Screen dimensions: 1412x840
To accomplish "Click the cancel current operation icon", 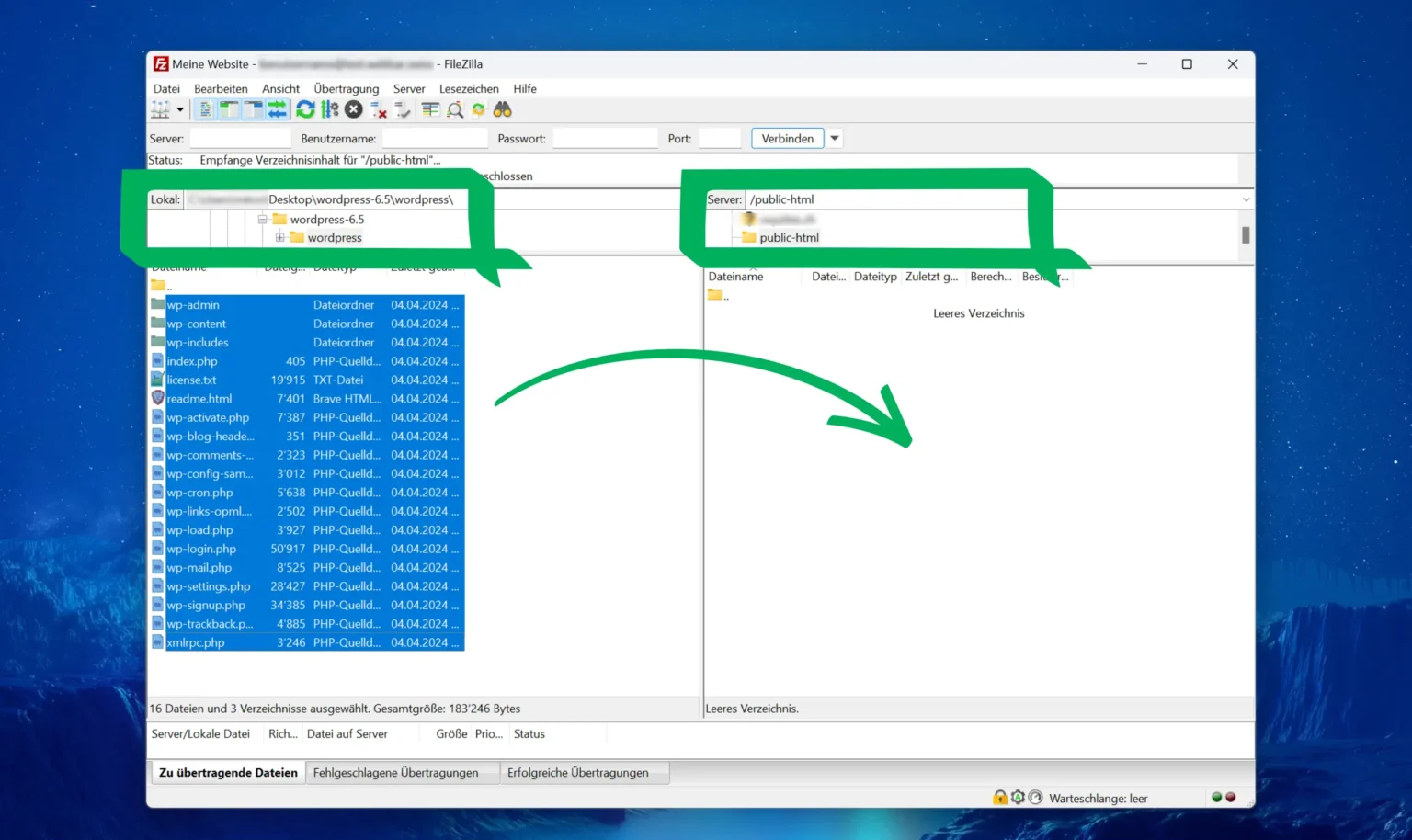I will tap(354, 110).
